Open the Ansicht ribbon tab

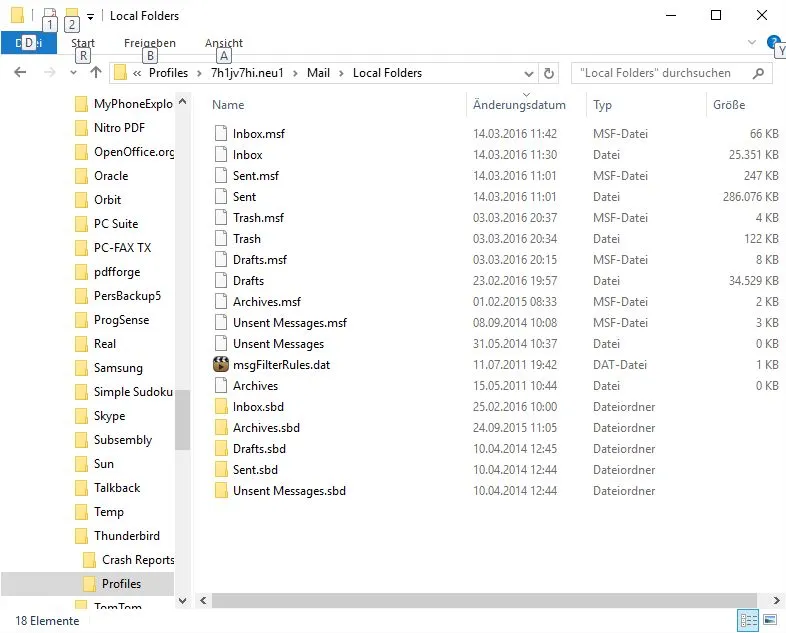224,43
